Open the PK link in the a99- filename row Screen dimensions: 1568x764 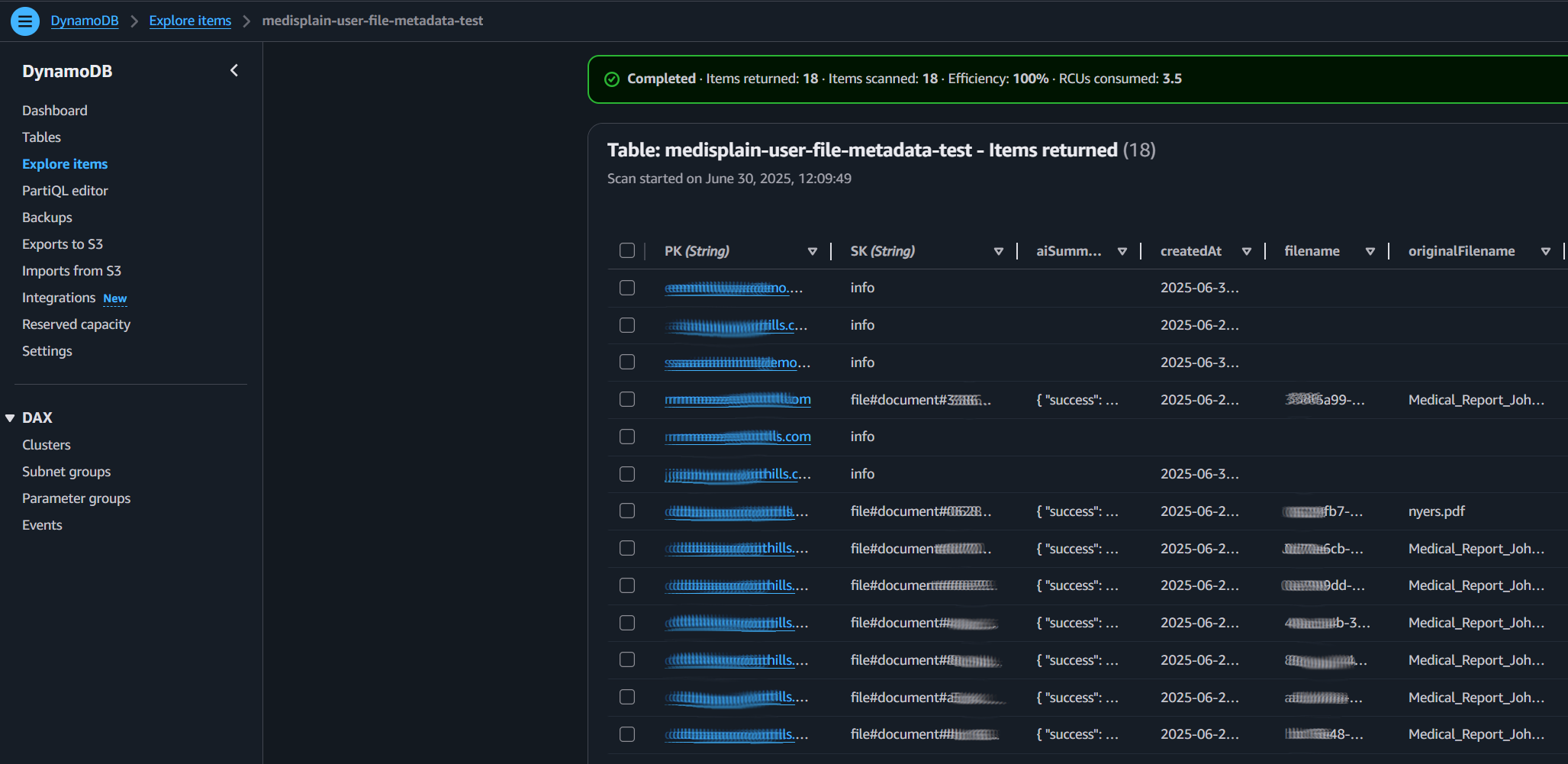pyautogui.click(x=738, y=400)
